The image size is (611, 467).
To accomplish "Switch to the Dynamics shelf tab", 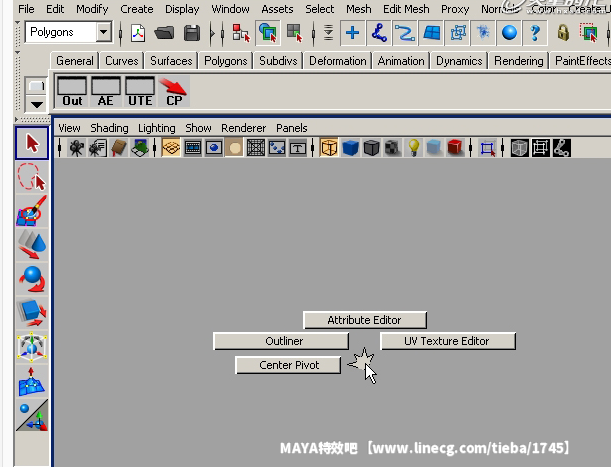I will point(459,61).
